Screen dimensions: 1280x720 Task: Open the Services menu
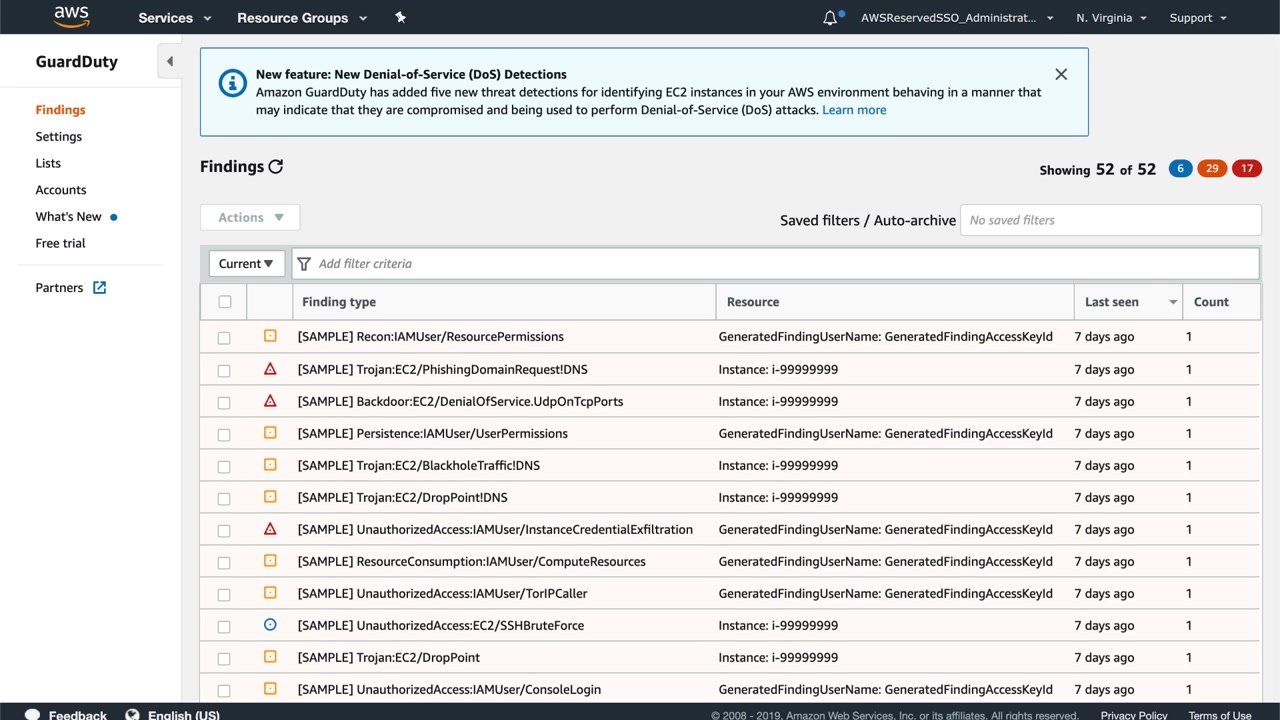tap(174, 18)
